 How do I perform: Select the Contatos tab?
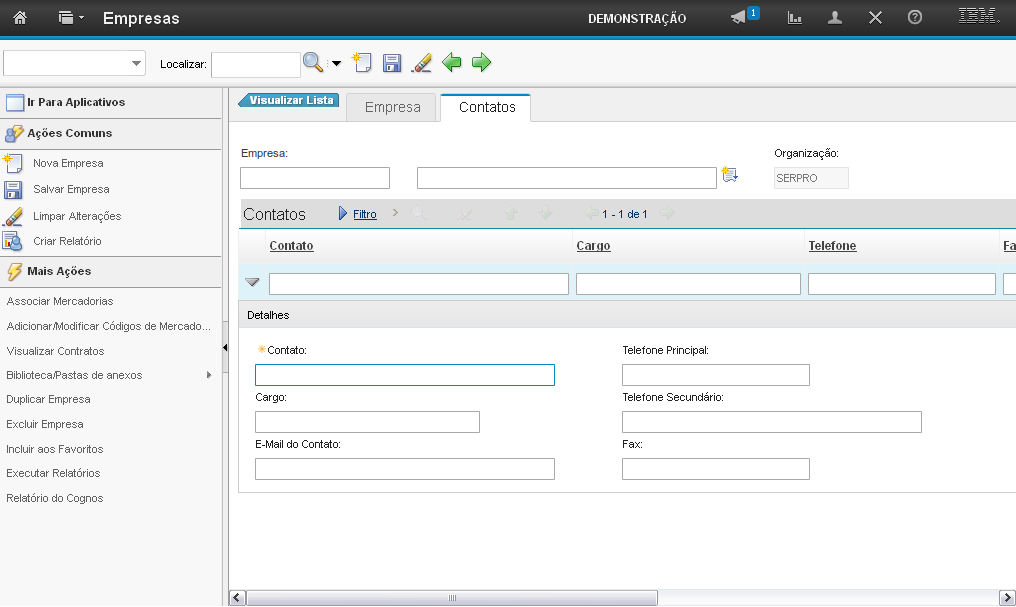pyautogui.click(x=487, y=107)
